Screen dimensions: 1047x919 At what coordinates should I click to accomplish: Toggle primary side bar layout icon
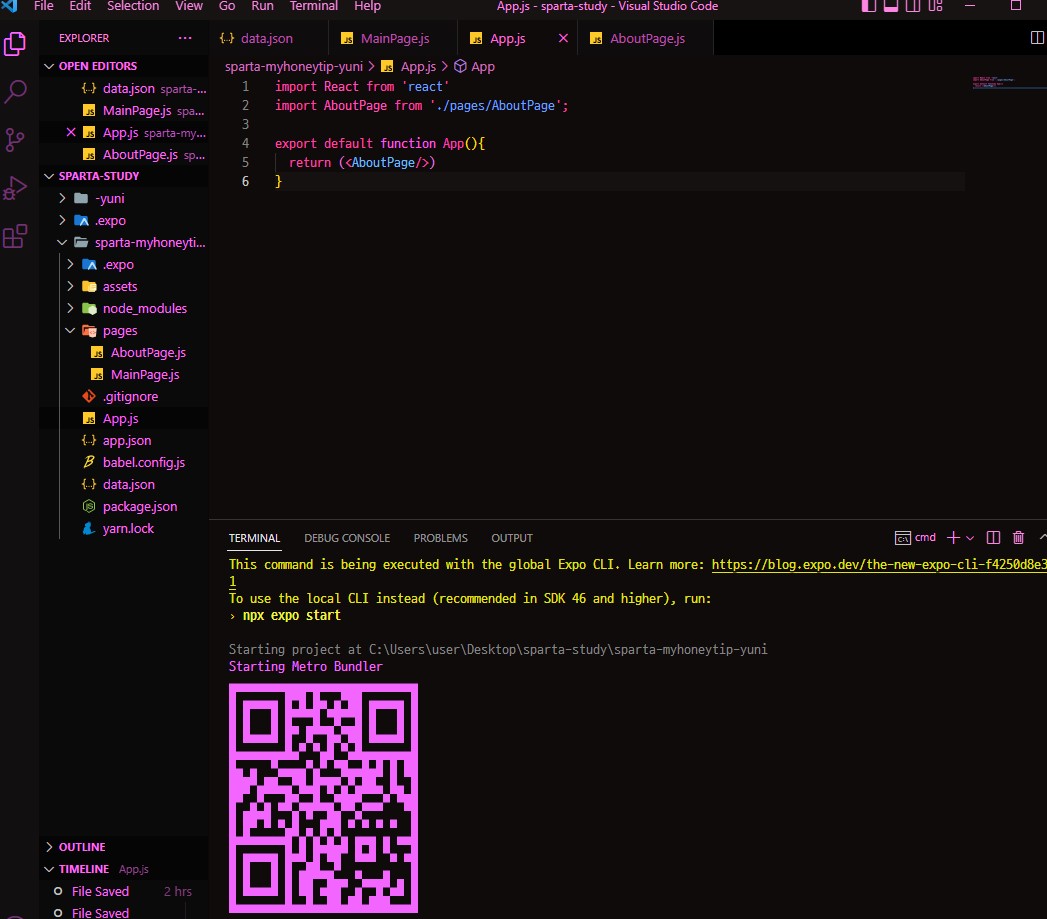(x=869, y=6)
